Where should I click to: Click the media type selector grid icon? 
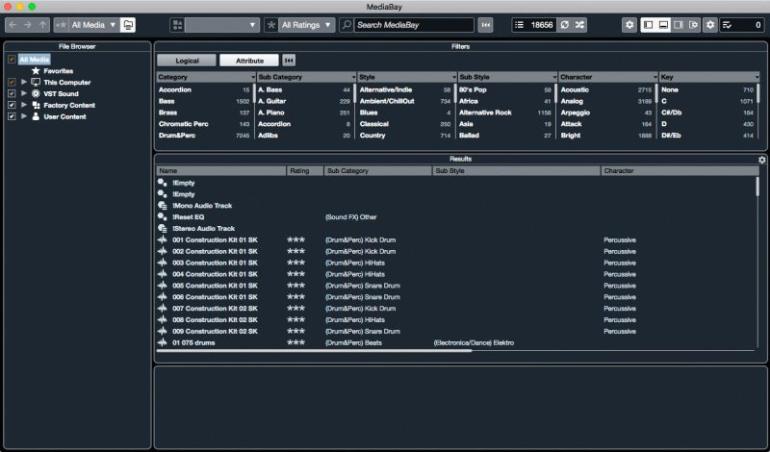pos(178,25)
